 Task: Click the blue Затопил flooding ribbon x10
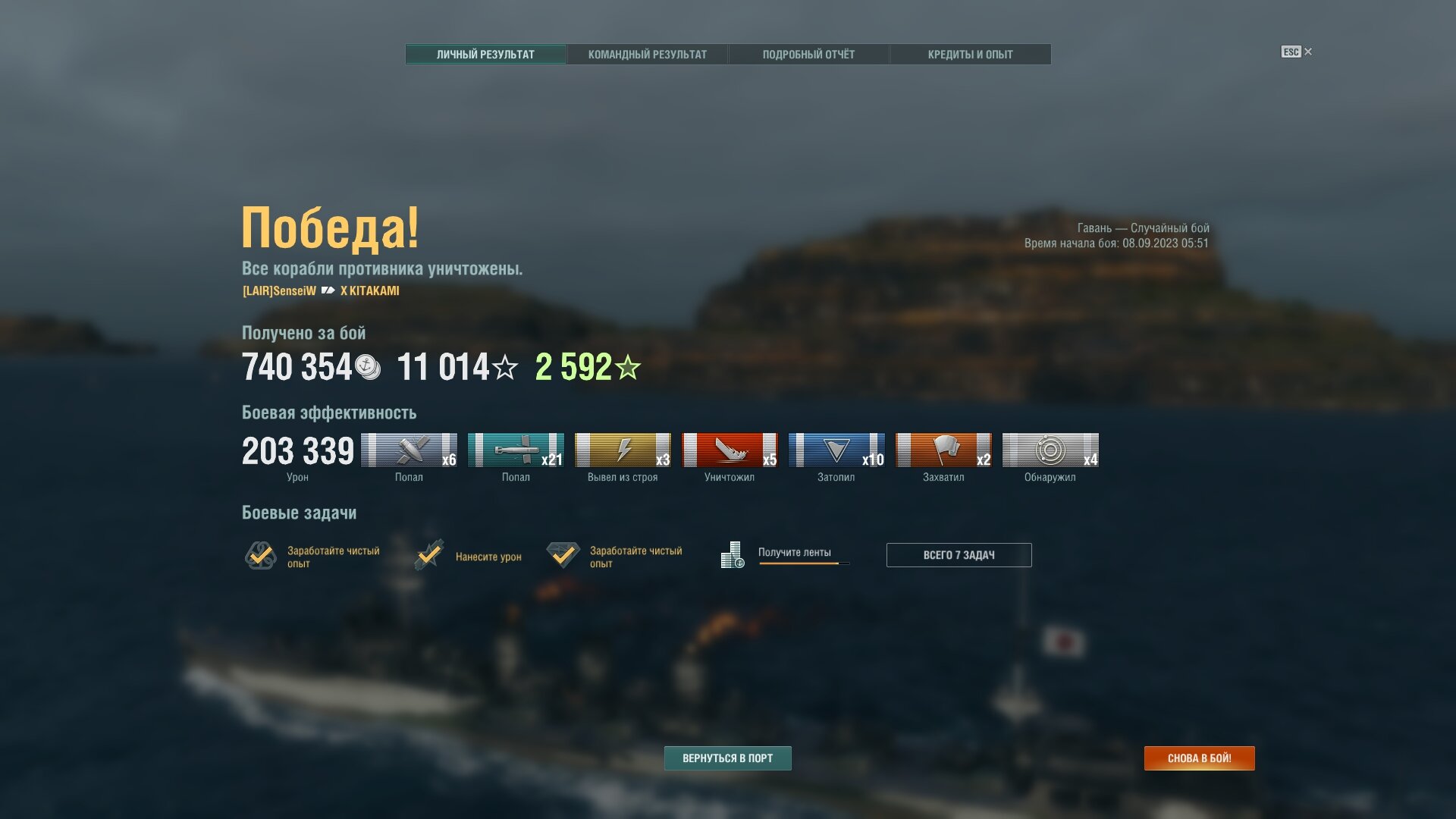[x=836, y=450]
